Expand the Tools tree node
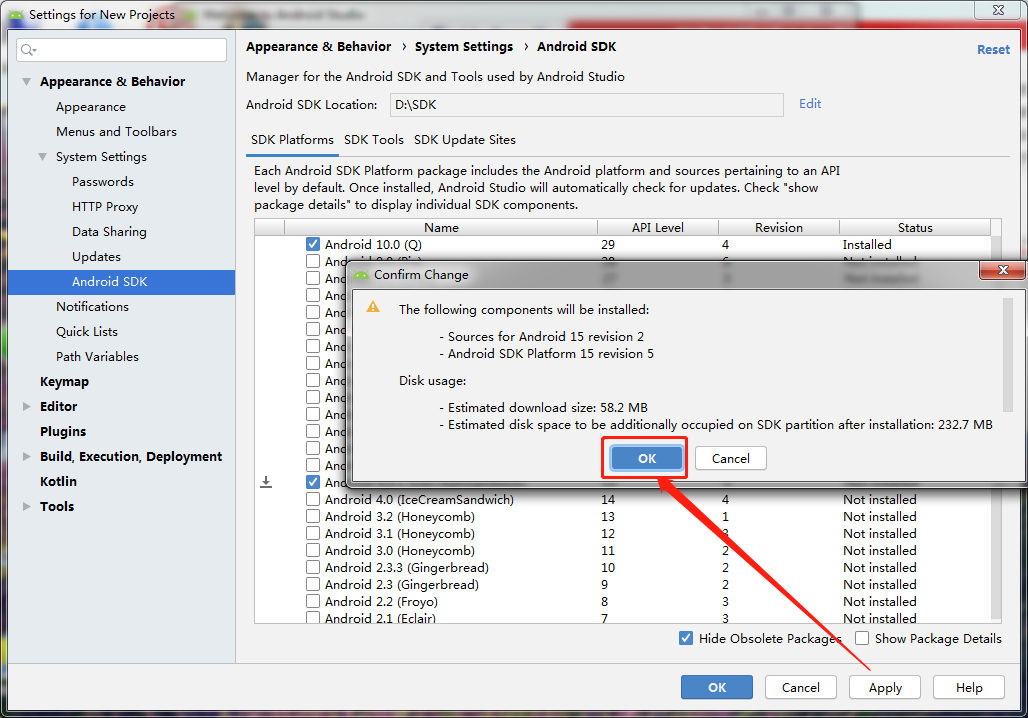 (x=26, y=506)
